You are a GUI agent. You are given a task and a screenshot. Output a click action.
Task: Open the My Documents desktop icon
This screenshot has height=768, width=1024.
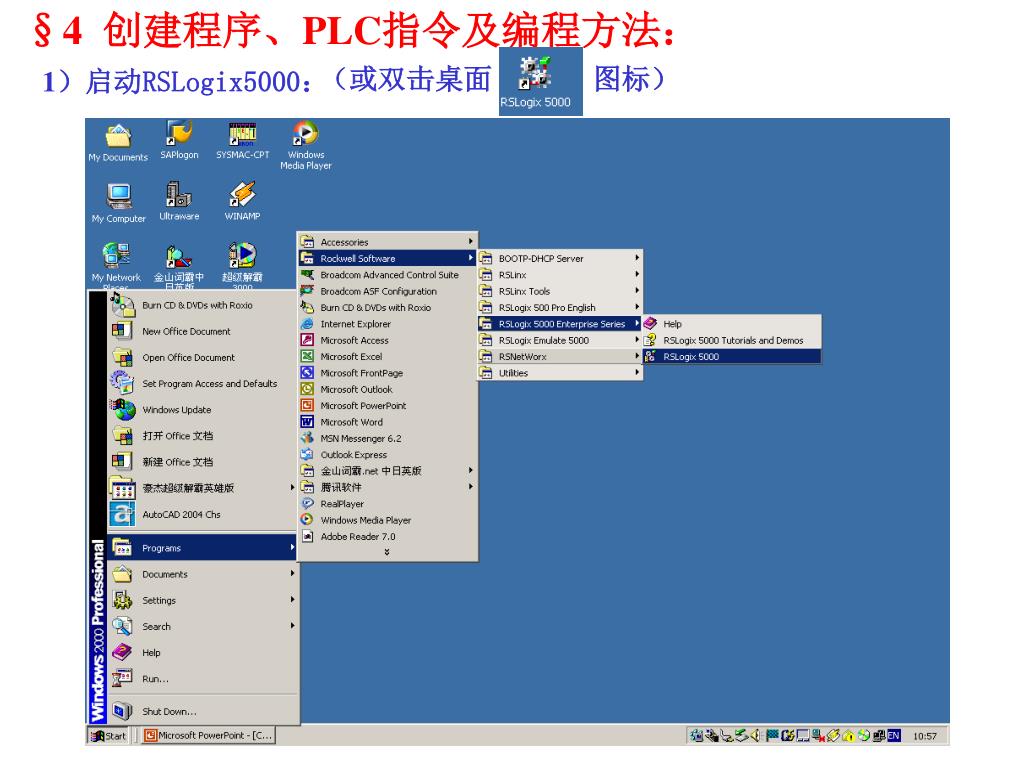pyautogui.click(x=118, y=142)
